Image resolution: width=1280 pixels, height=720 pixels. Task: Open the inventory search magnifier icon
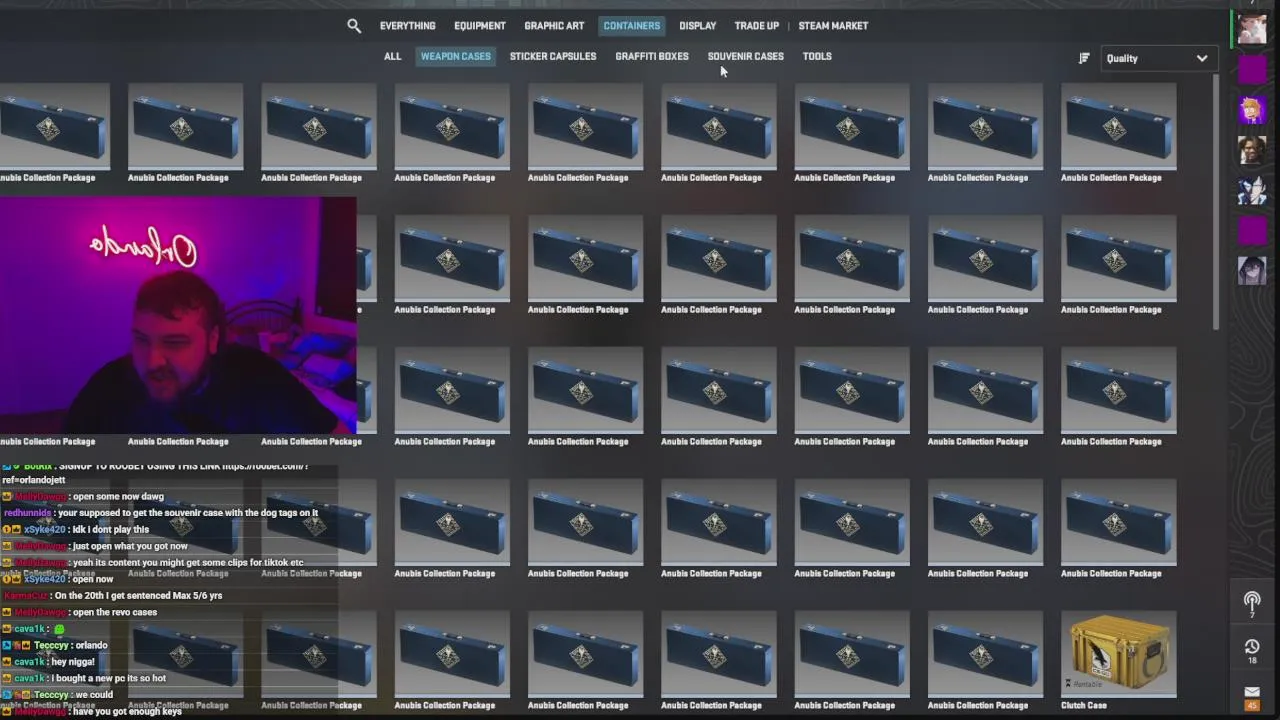pyautogui.click(x=354, y=26)
